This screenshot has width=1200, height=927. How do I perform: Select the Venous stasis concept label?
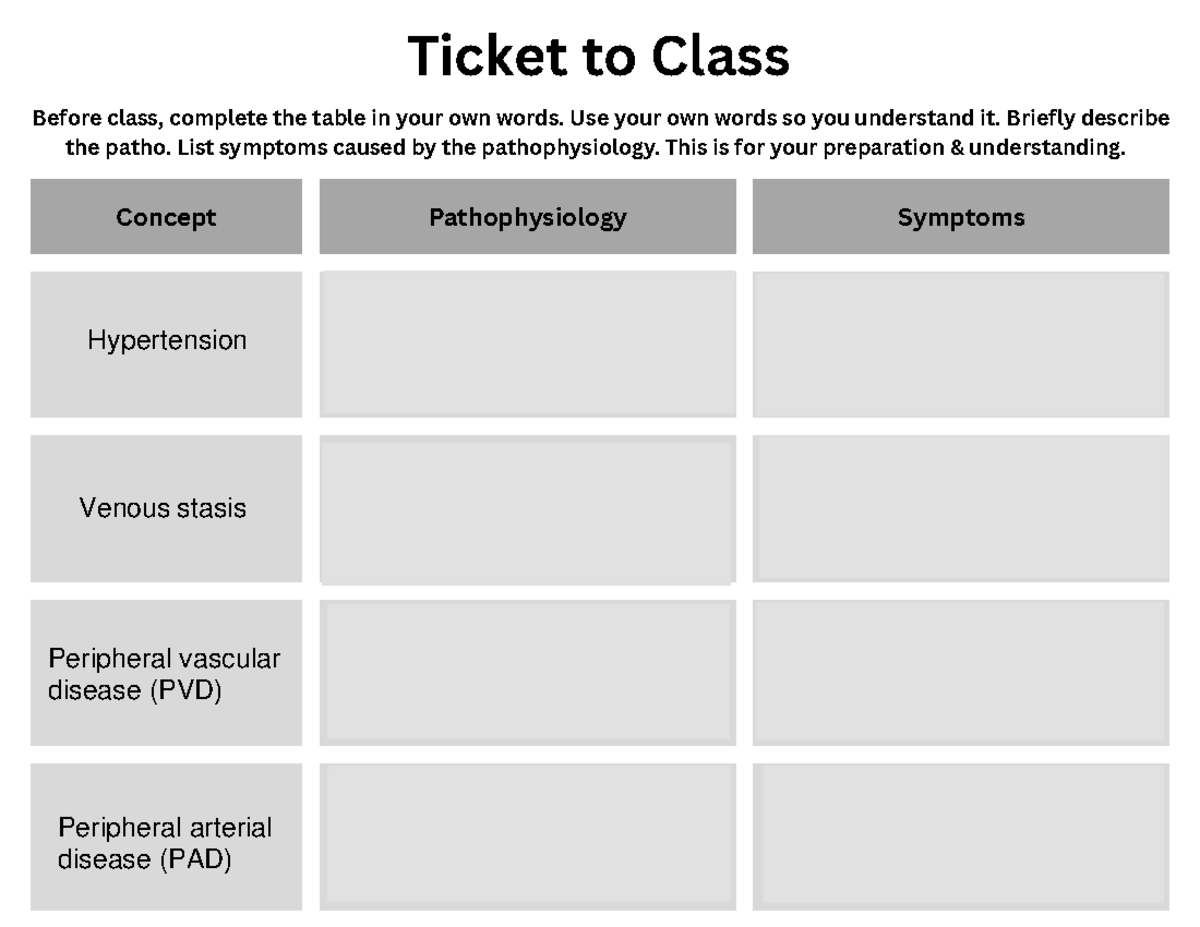click(x=163, y=508)
